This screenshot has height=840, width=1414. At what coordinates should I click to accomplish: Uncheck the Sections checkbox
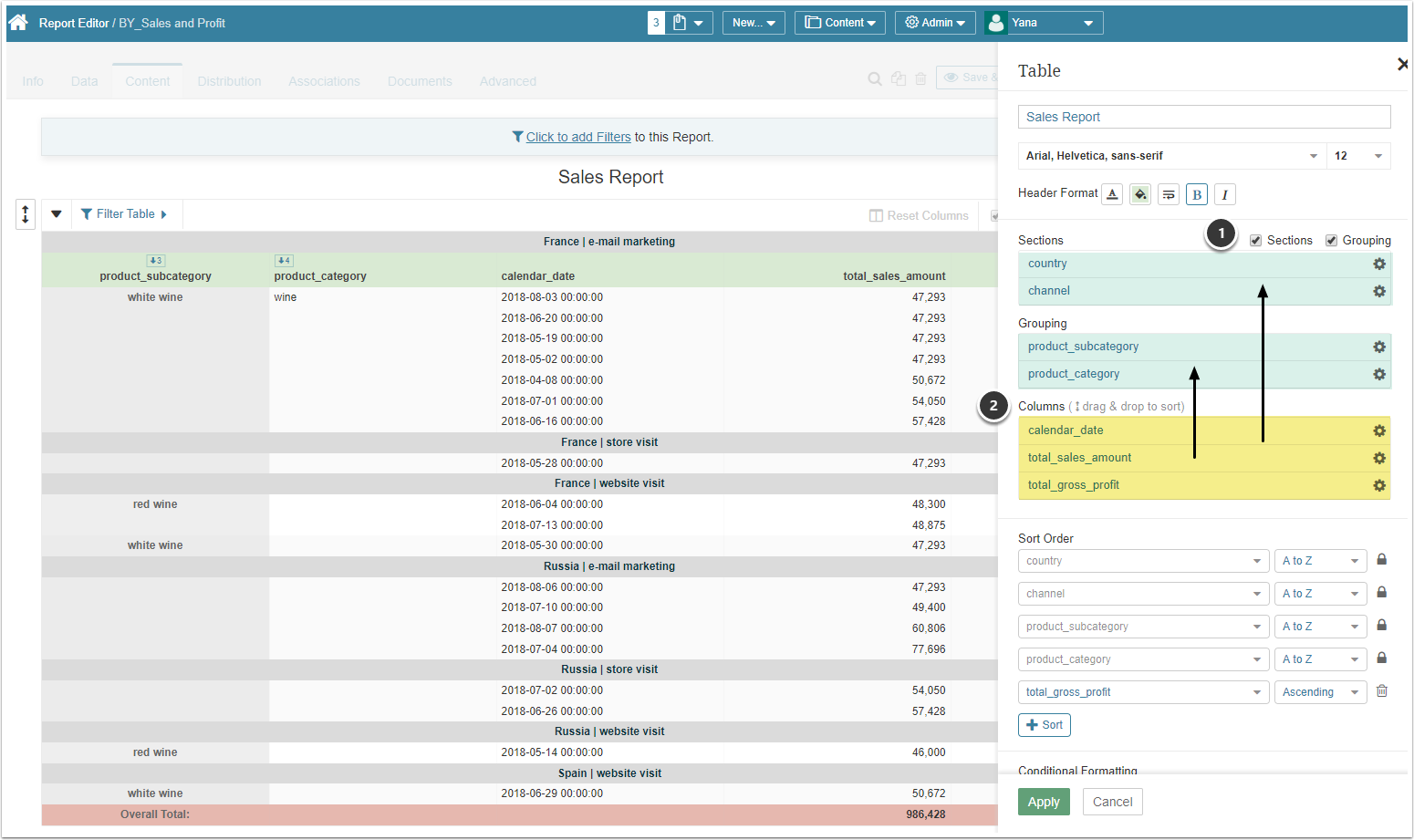click(x=1256, y=241)
